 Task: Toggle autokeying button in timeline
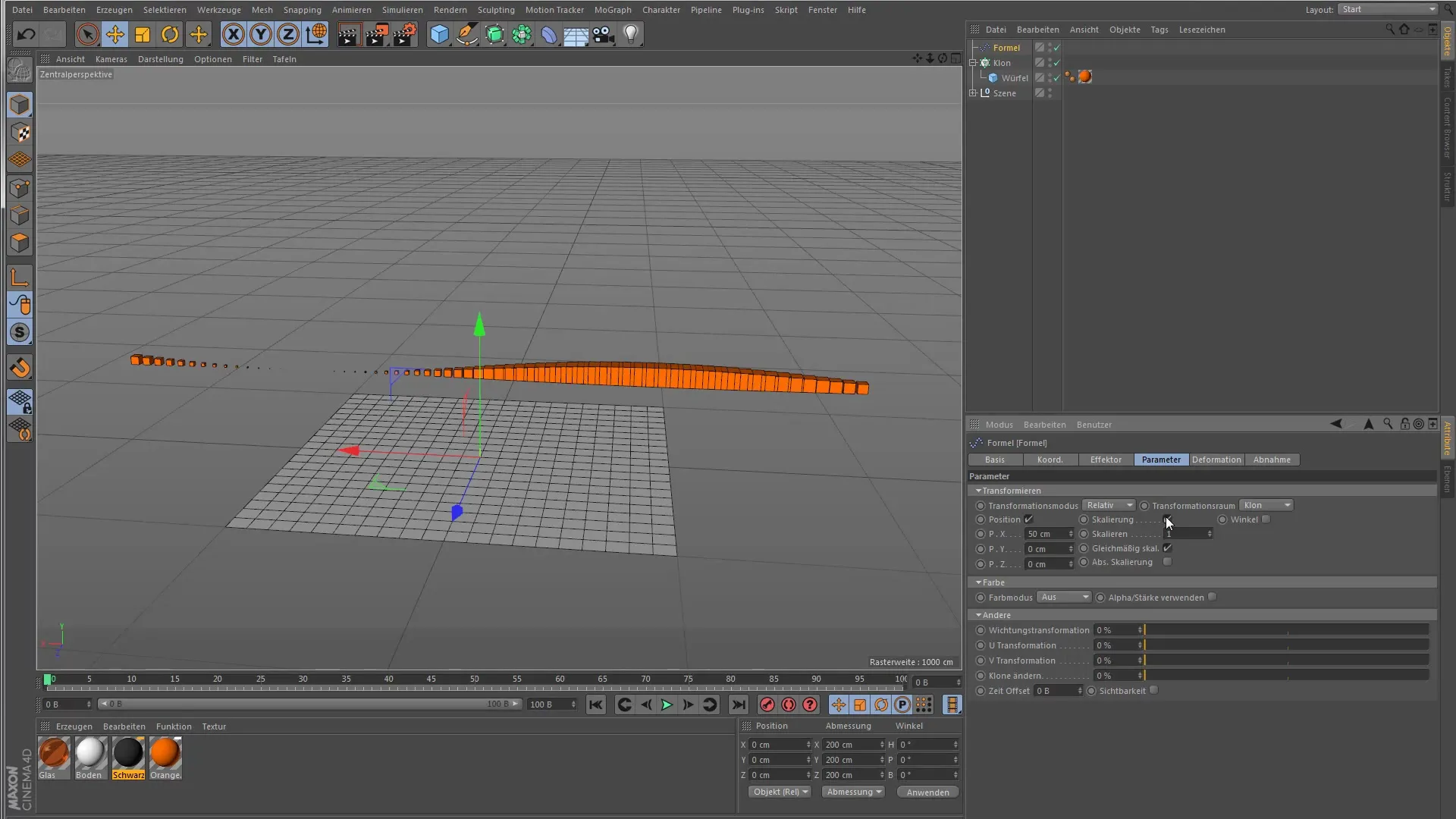tap(789, 705)
